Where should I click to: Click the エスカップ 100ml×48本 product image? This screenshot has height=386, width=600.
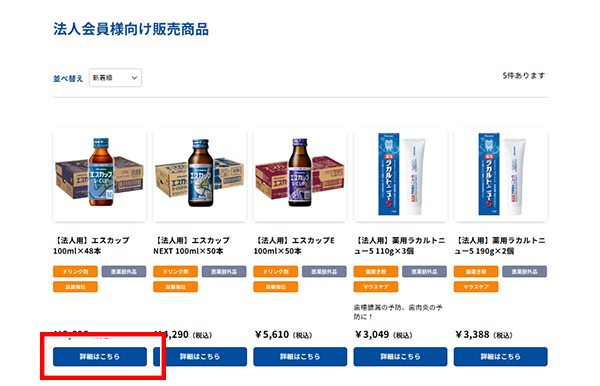99,175
